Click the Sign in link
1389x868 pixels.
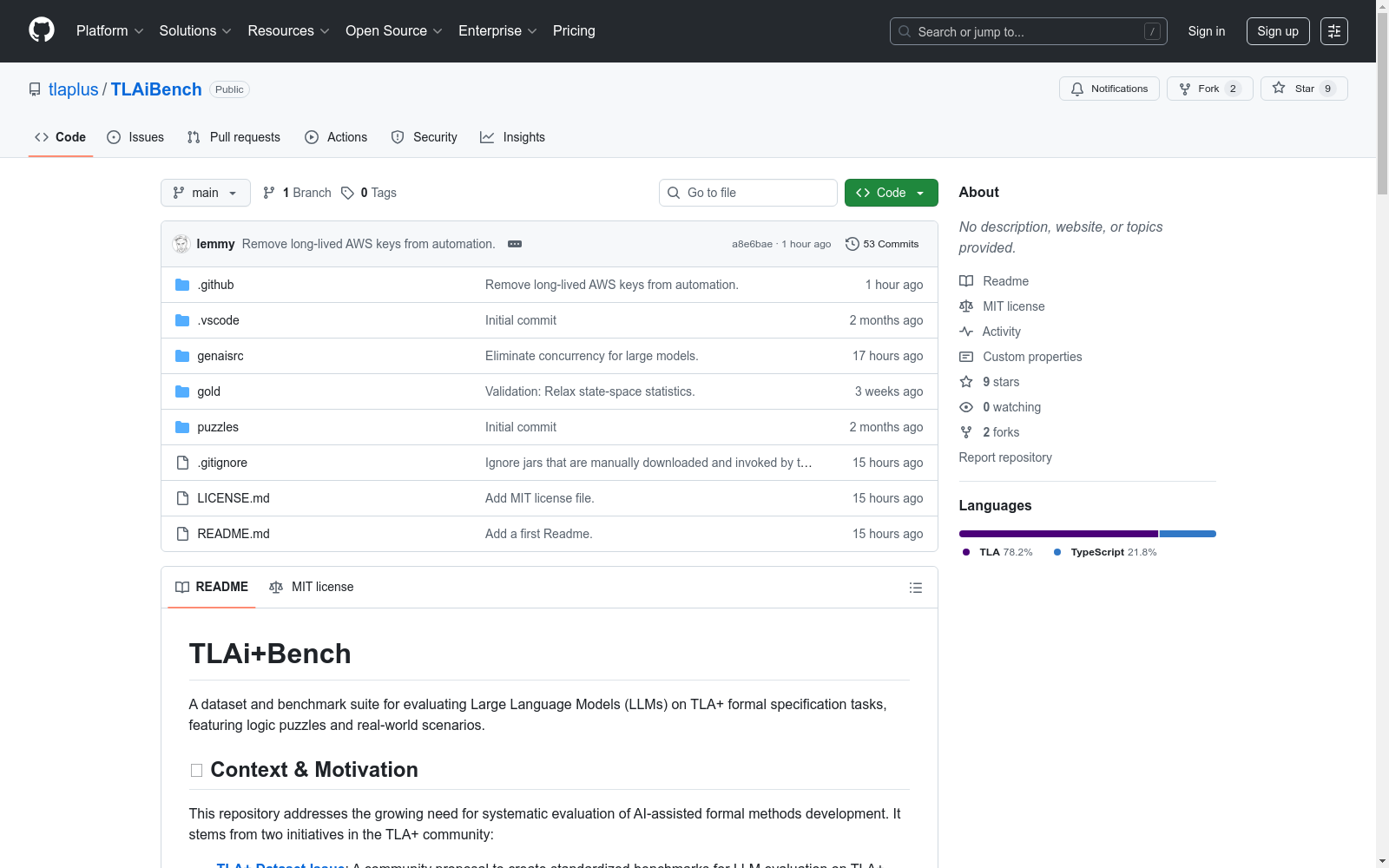point(1207,31)
